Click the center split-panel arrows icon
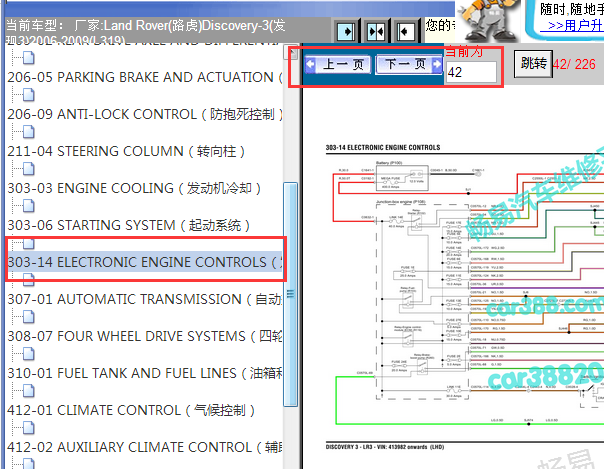Image resolution: width=604 pixels, height=469 pixels. 376,31
